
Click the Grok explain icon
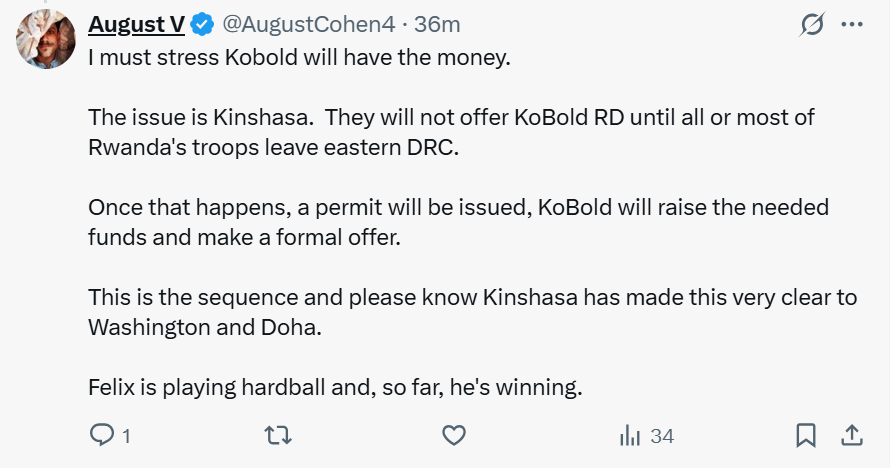coord(812,25)
